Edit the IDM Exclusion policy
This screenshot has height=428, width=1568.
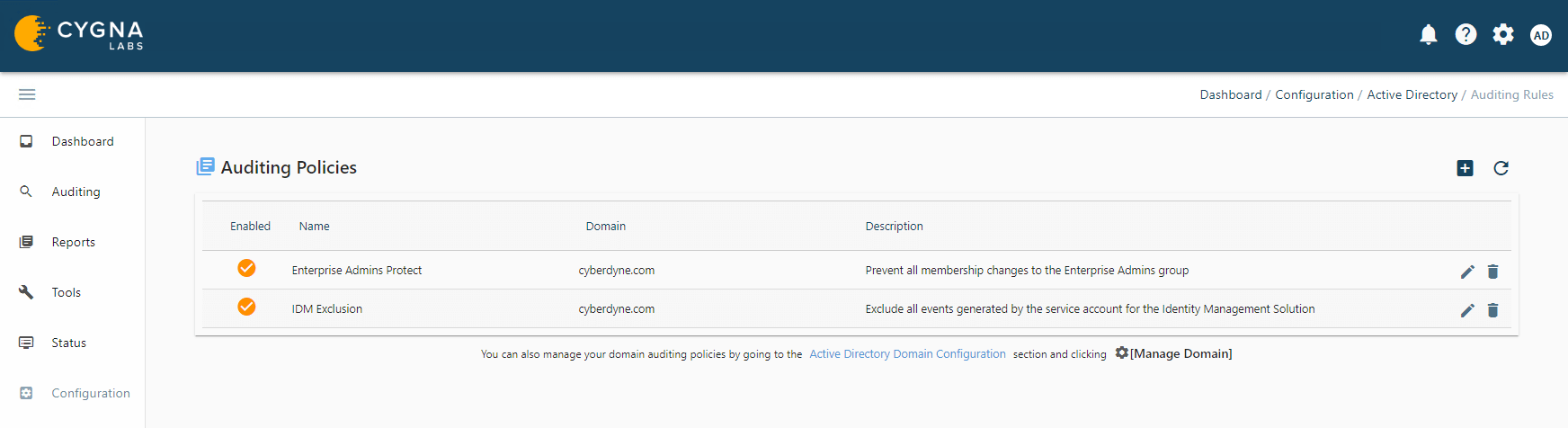(x=1467, y=310)
